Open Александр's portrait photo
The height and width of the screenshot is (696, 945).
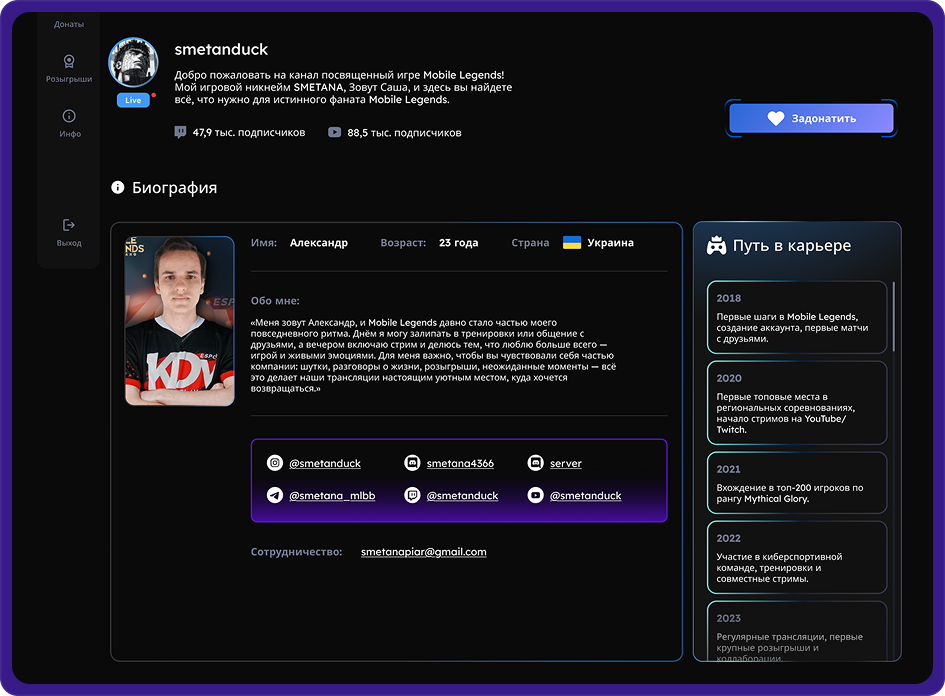(180, 321)
